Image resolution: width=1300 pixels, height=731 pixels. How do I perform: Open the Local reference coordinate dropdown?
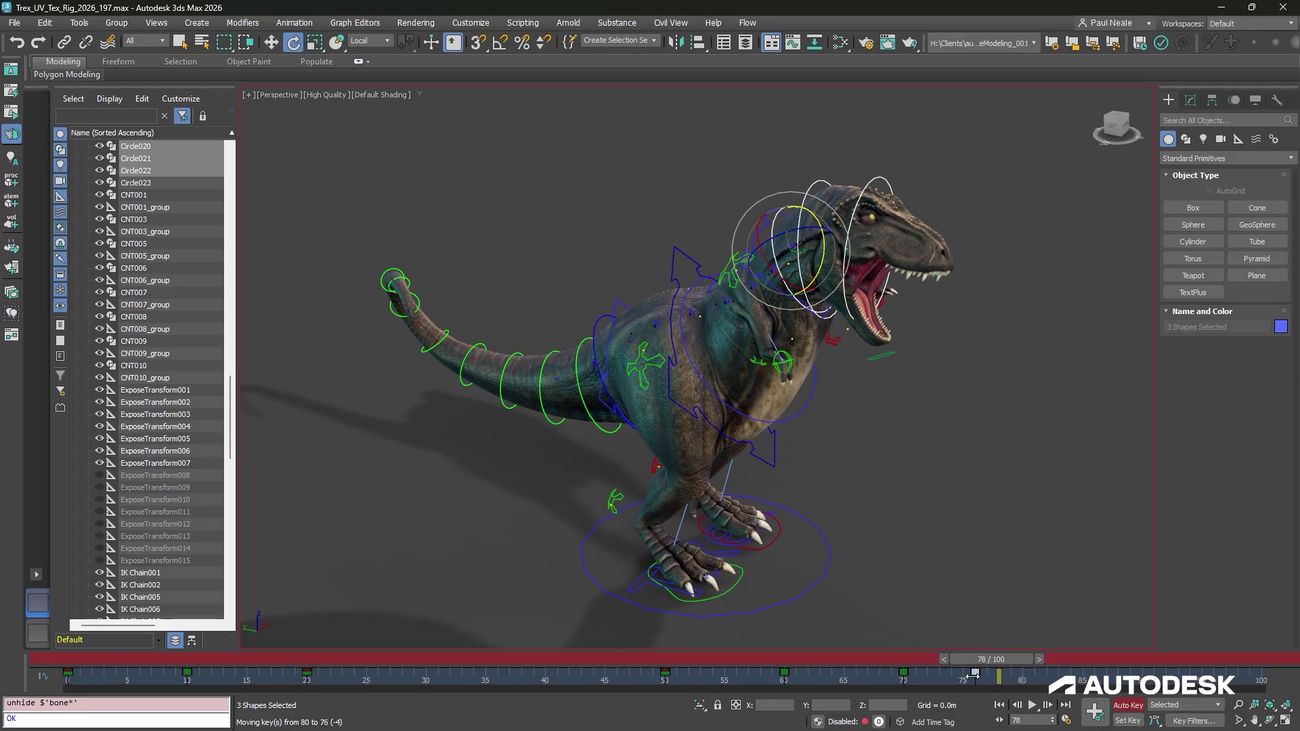coord(369,41)
